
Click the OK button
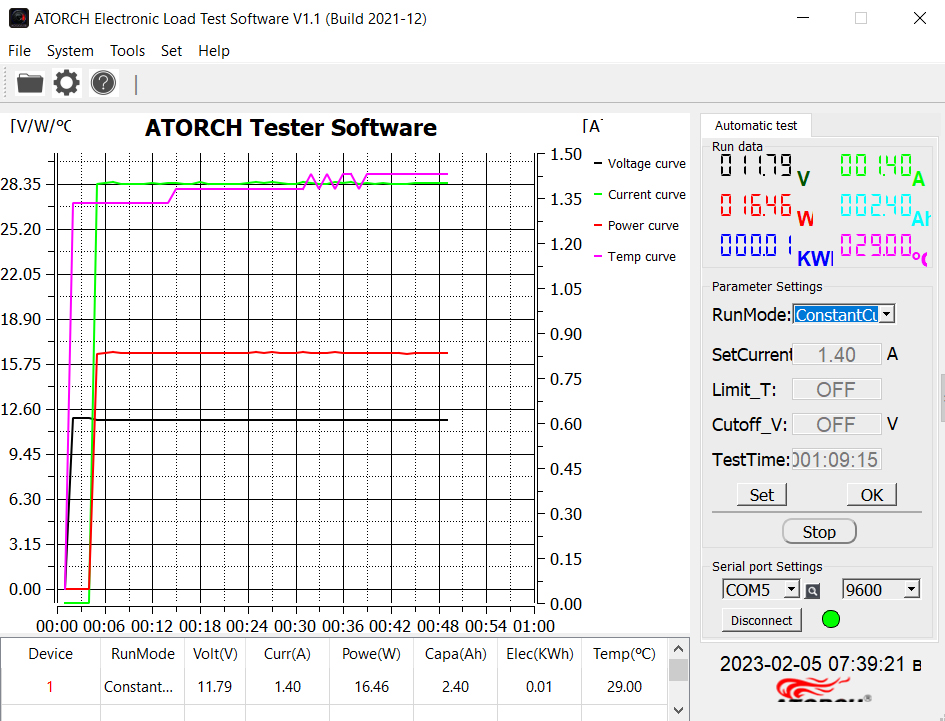point(871,495)
